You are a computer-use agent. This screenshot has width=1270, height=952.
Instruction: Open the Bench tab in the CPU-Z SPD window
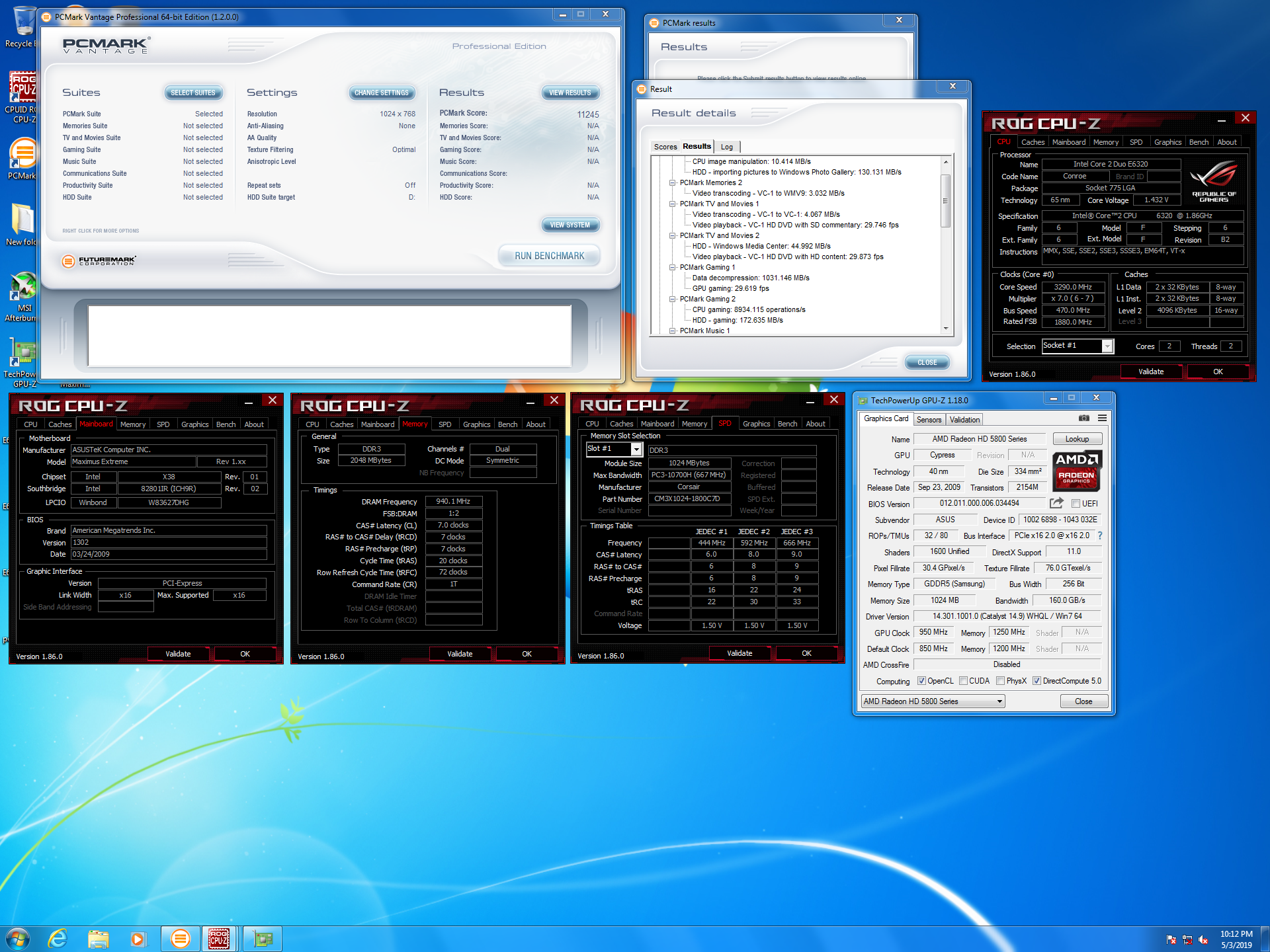787,424
